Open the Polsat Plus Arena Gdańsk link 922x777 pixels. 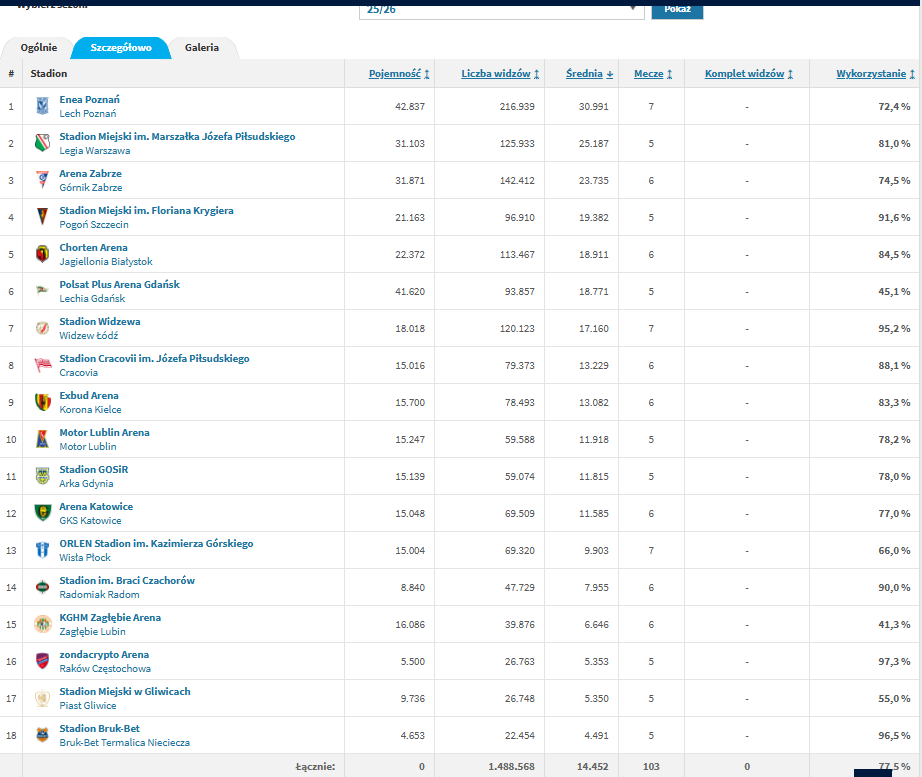119,285
